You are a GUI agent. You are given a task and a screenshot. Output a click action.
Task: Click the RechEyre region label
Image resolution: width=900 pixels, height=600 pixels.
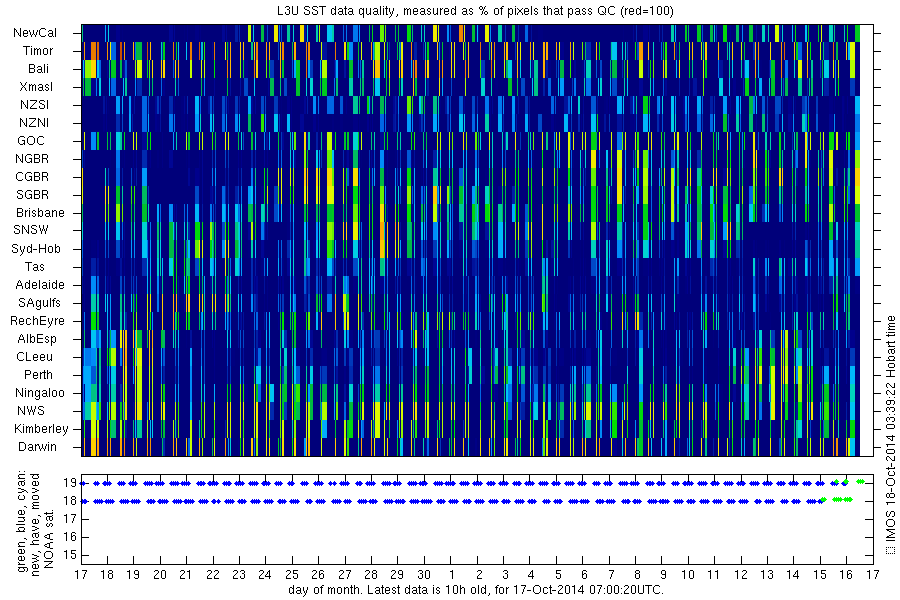pos(37,321)
